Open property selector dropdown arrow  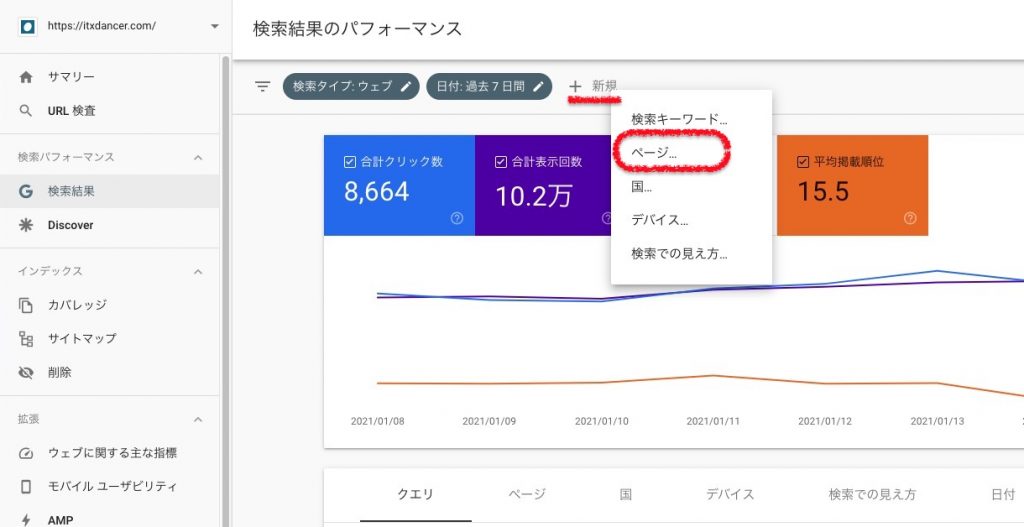[x=214, y=27]
